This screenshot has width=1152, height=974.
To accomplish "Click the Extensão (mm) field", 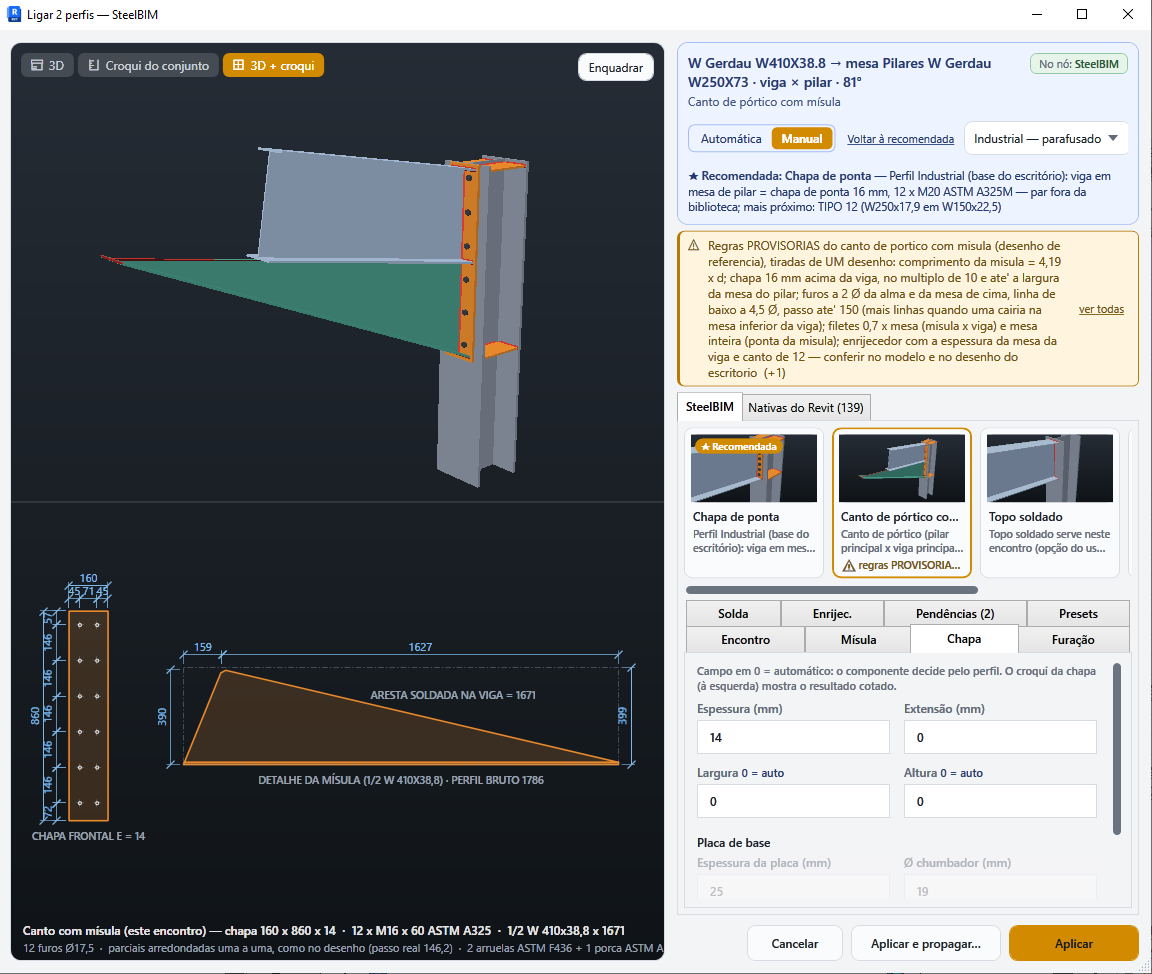I will pos(1000,737).
